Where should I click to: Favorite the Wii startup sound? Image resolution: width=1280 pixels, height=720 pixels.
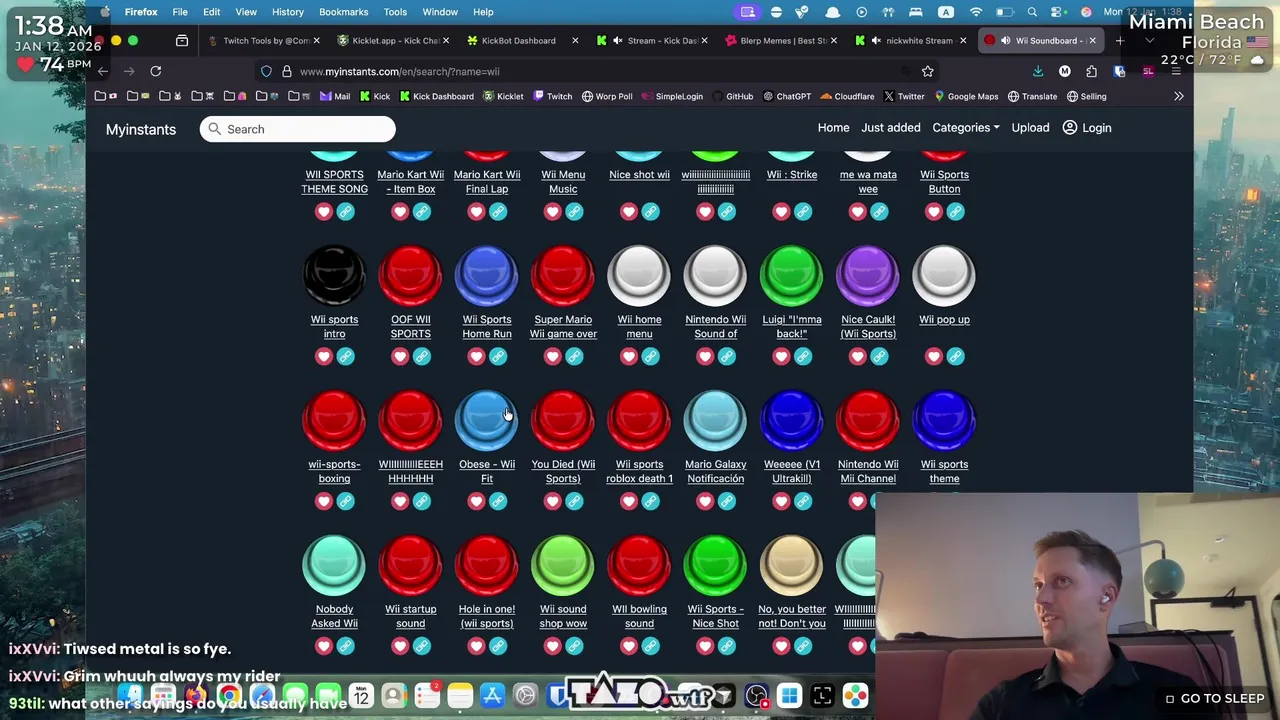coord(400,646)
